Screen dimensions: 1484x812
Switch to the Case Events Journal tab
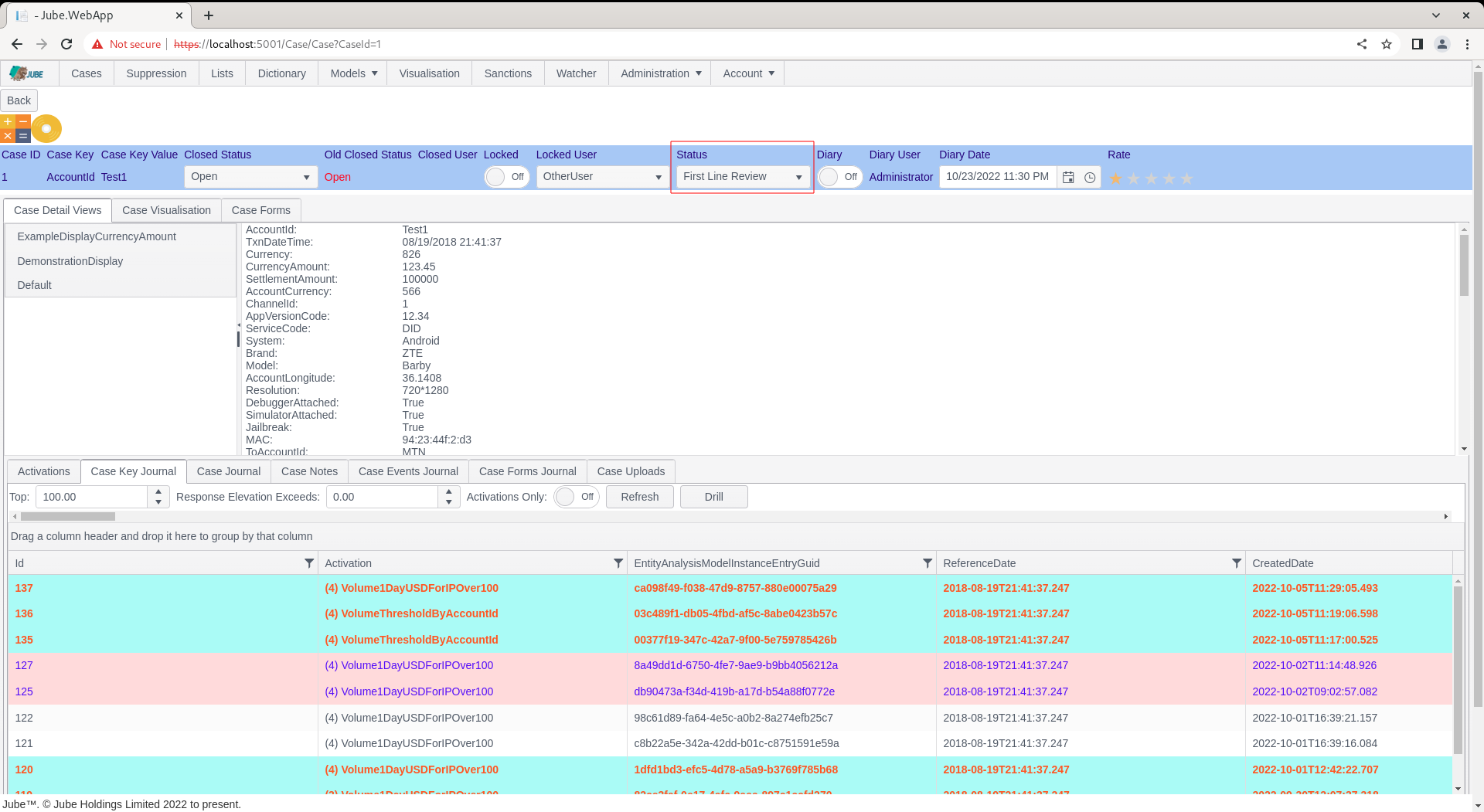[x=408, y=471]
